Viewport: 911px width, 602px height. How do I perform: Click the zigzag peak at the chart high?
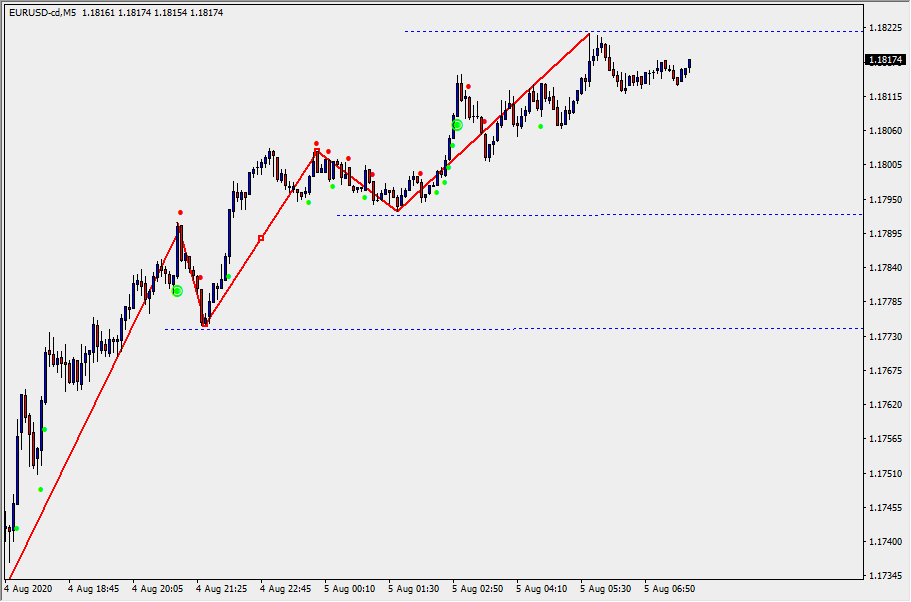(x=590, y=33)
